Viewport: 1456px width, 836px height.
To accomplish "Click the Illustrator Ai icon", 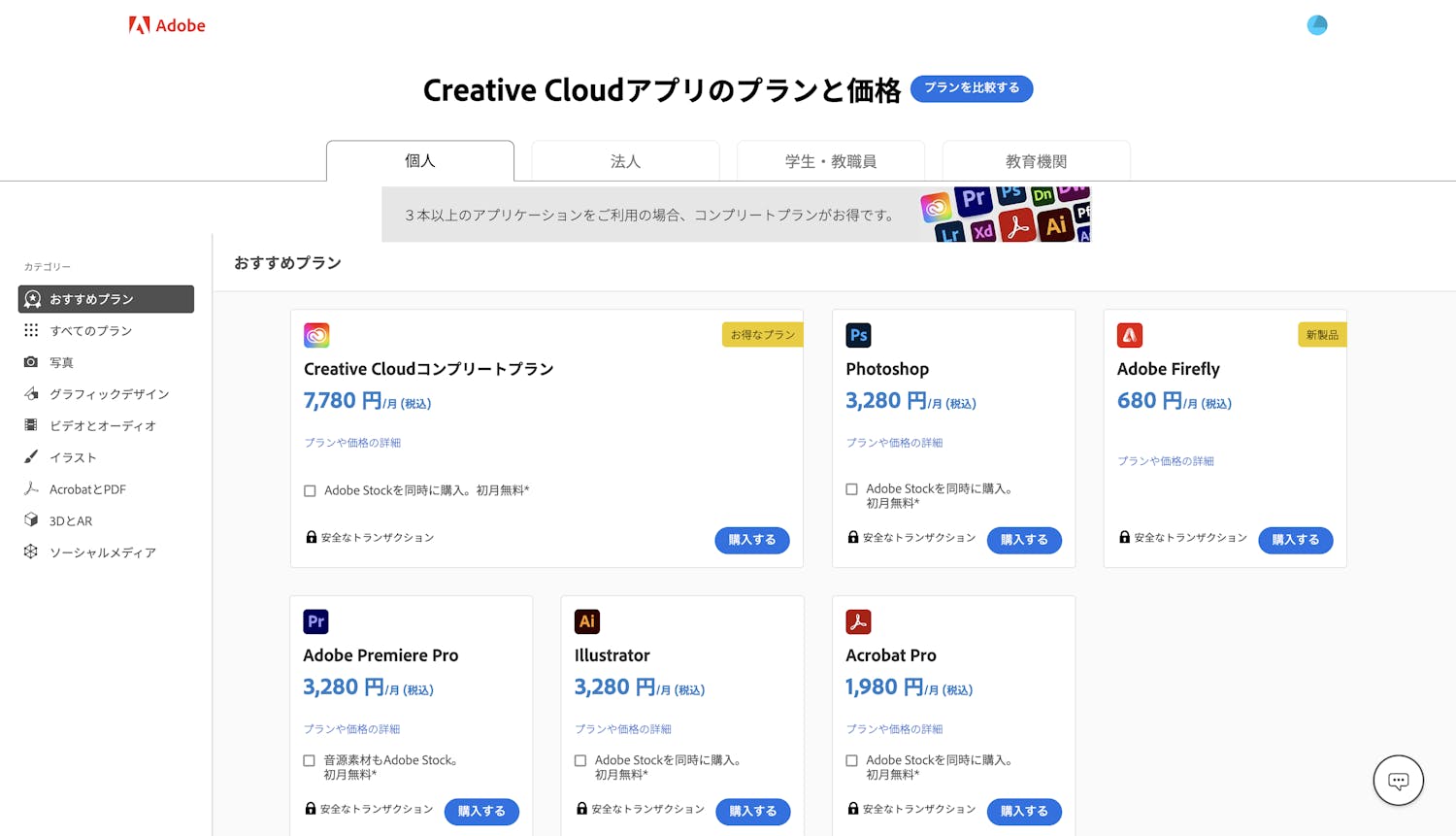I will tap(587, 621).
